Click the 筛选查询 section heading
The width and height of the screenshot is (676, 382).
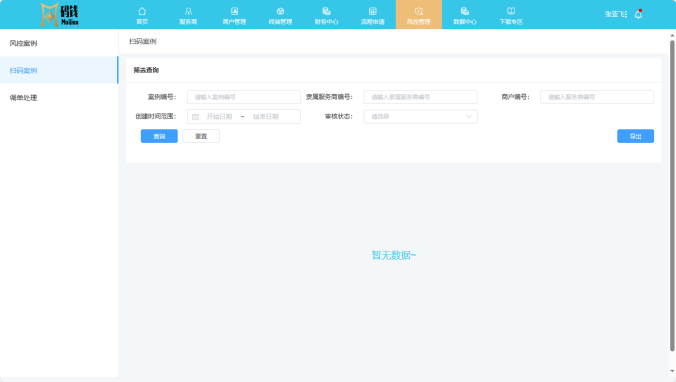pos(146,70)
